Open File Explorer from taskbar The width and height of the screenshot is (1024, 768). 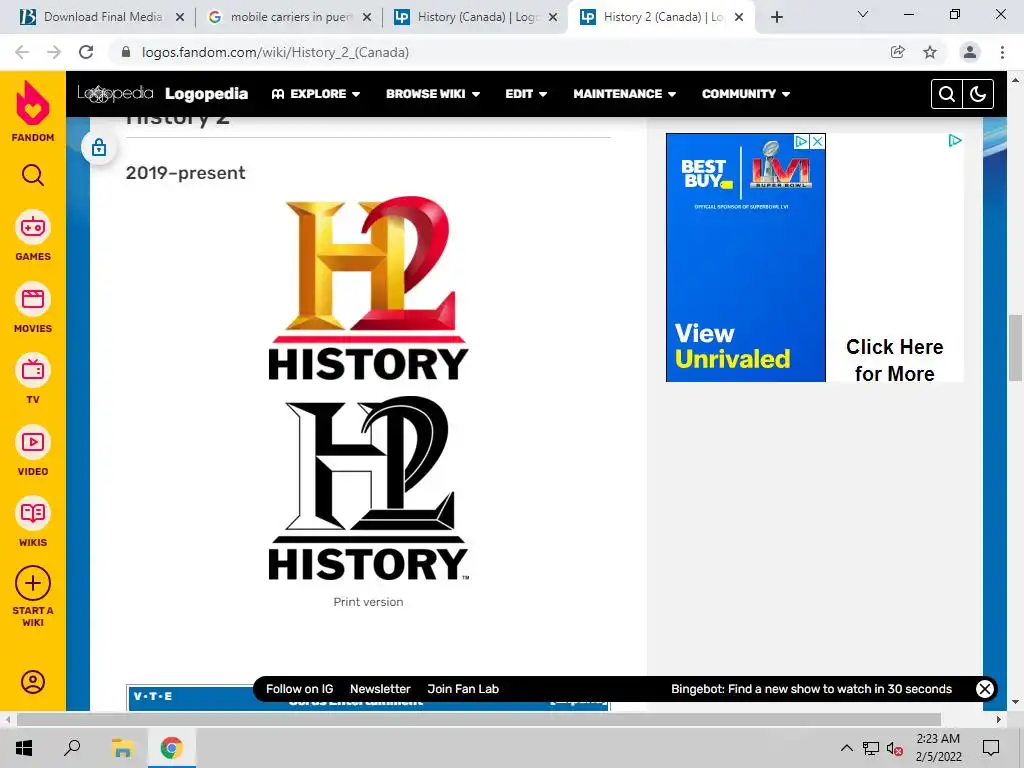coord(121,748)
